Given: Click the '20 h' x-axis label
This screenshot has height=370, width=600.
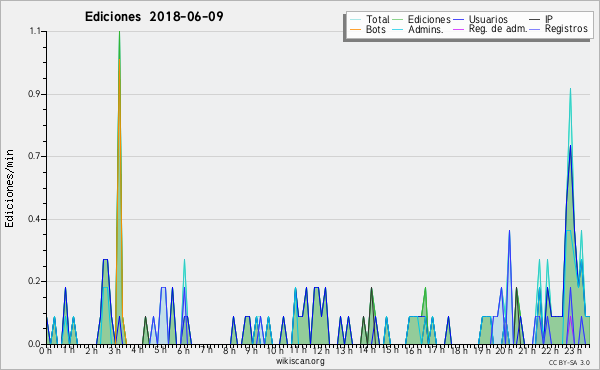Looking at the screenshot, I should point(505,351).
